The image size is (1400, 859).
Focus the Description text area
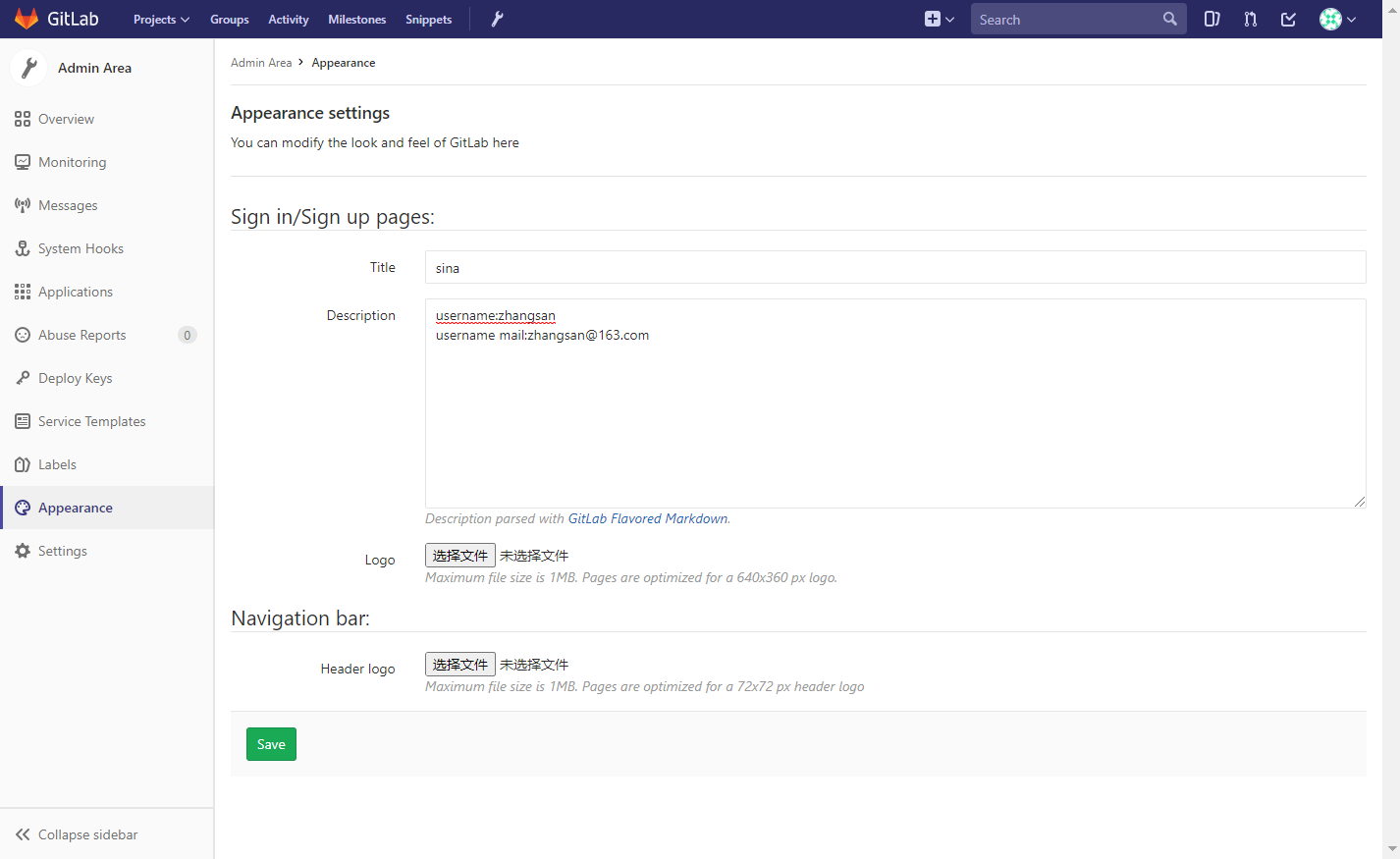(x=895, y=403)
